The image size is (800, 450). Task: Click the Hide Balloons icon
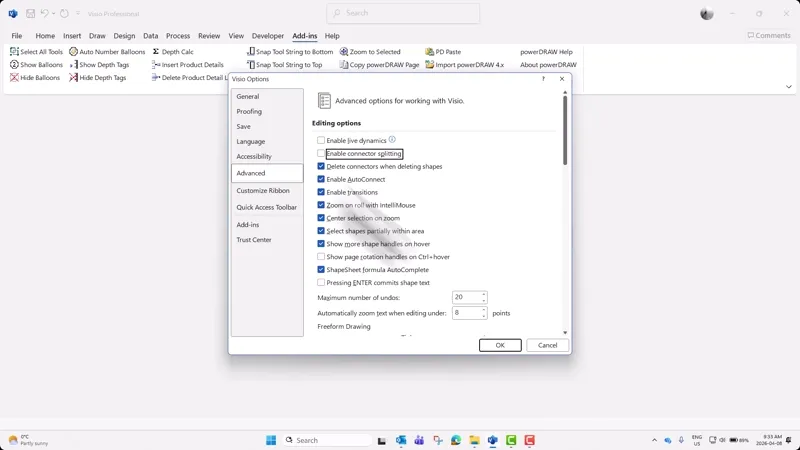pyautogui.click(x=14, y=78)
